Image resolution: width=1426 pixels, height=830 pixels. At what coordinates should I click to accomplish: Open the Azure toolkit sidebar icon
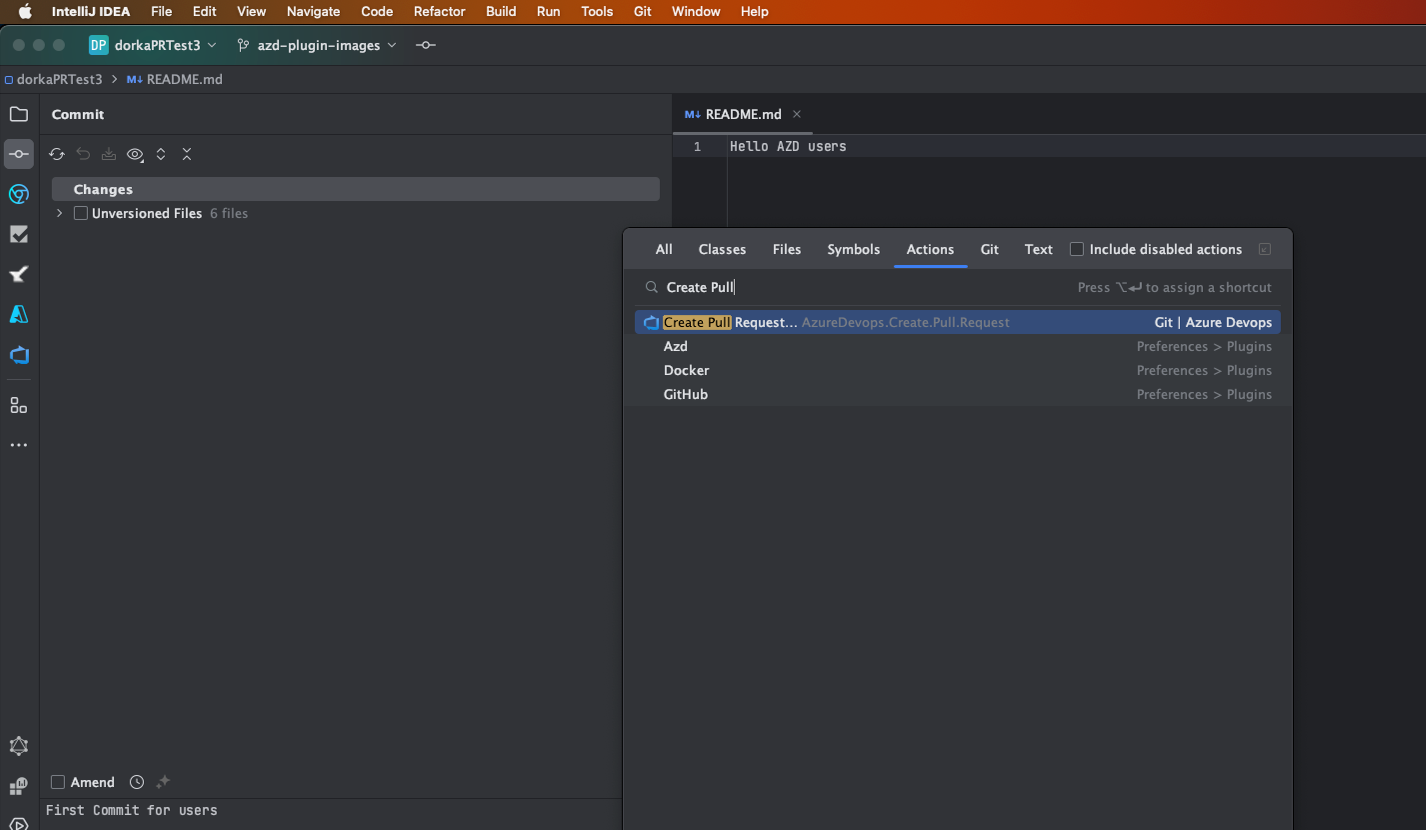(x=19, y=314)
